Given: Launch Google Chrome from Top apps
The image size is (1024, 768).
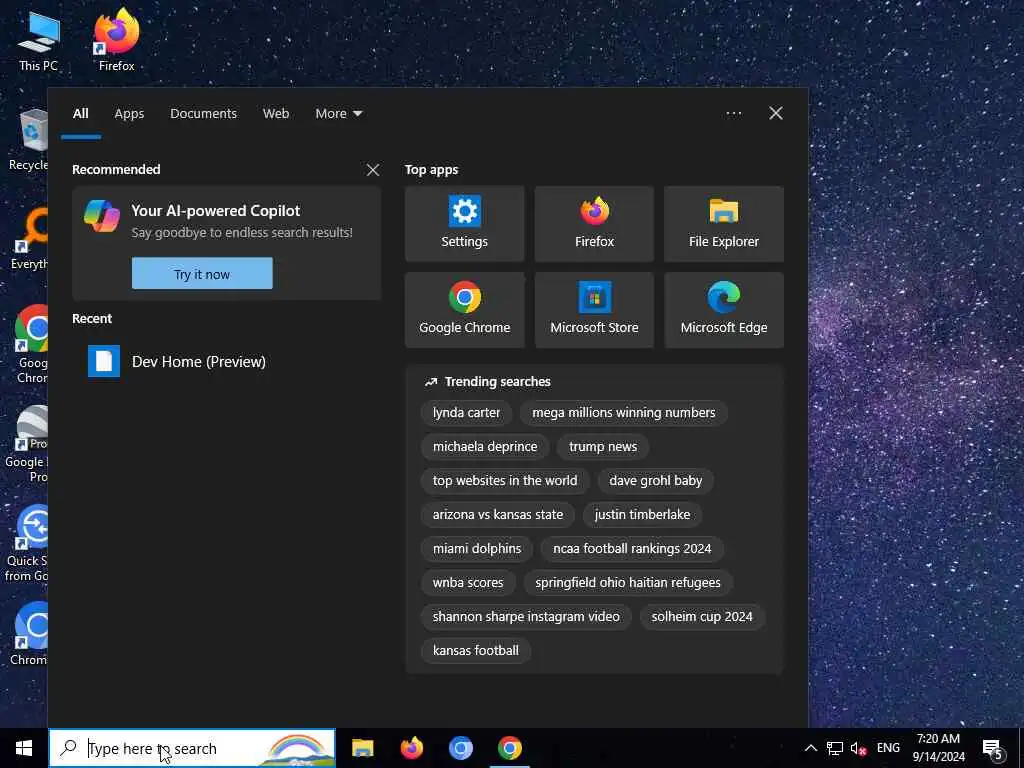Looking at the screenshot, I should click(464, 310).
